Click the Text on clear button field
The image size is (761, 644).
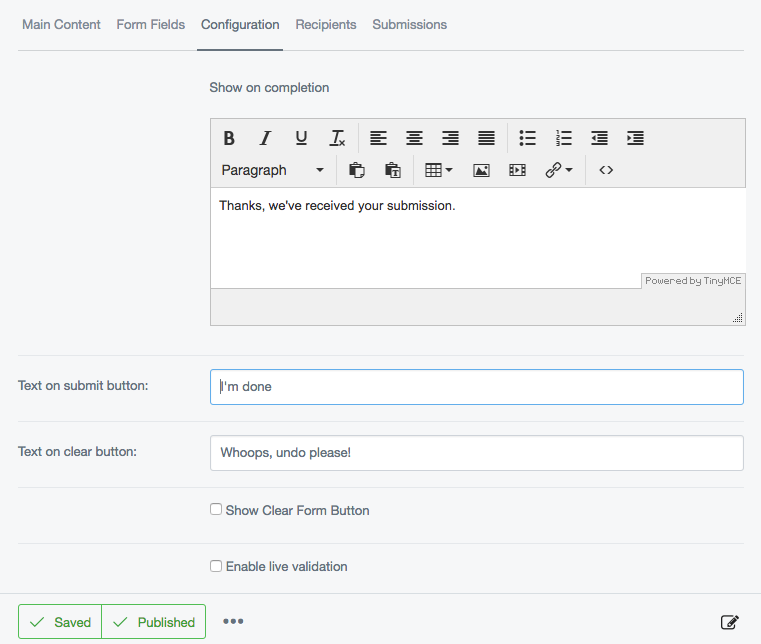476,453
